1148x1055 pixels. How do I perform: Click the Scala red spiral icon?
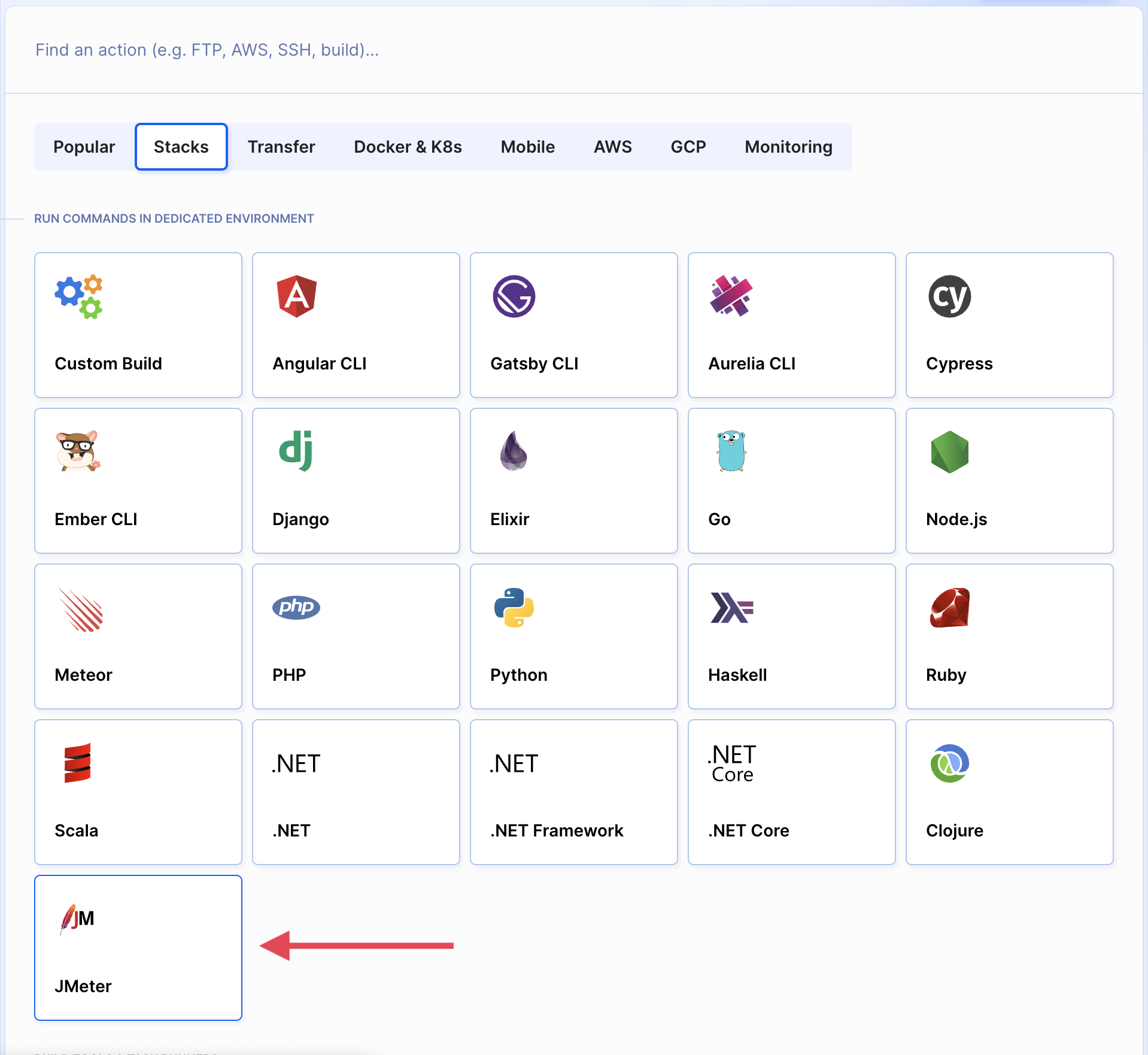pos(78,763)
